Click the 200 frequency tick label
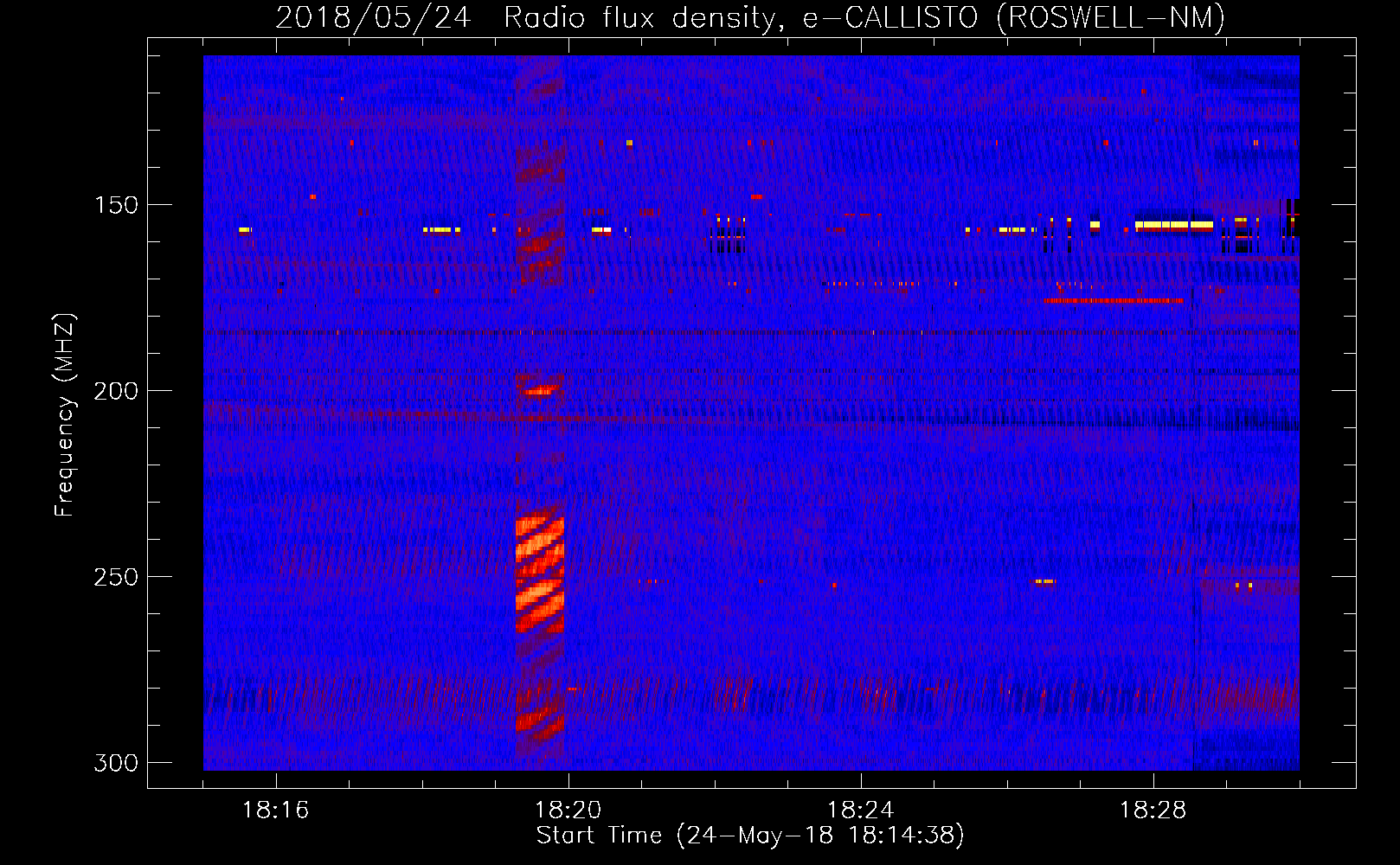1400x865 pixels. point(116,391)
